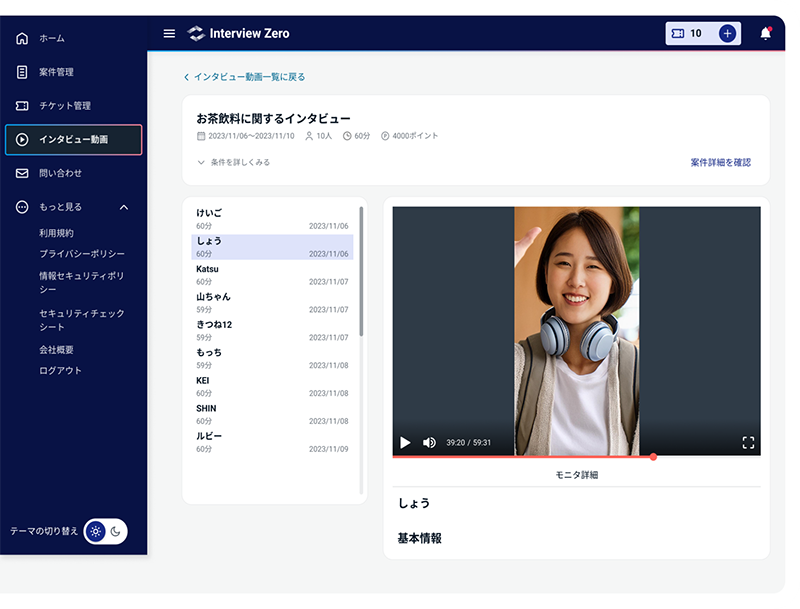Switch to light theme sun icon
The image size is (800, 609).
click(x=95, y=531)
